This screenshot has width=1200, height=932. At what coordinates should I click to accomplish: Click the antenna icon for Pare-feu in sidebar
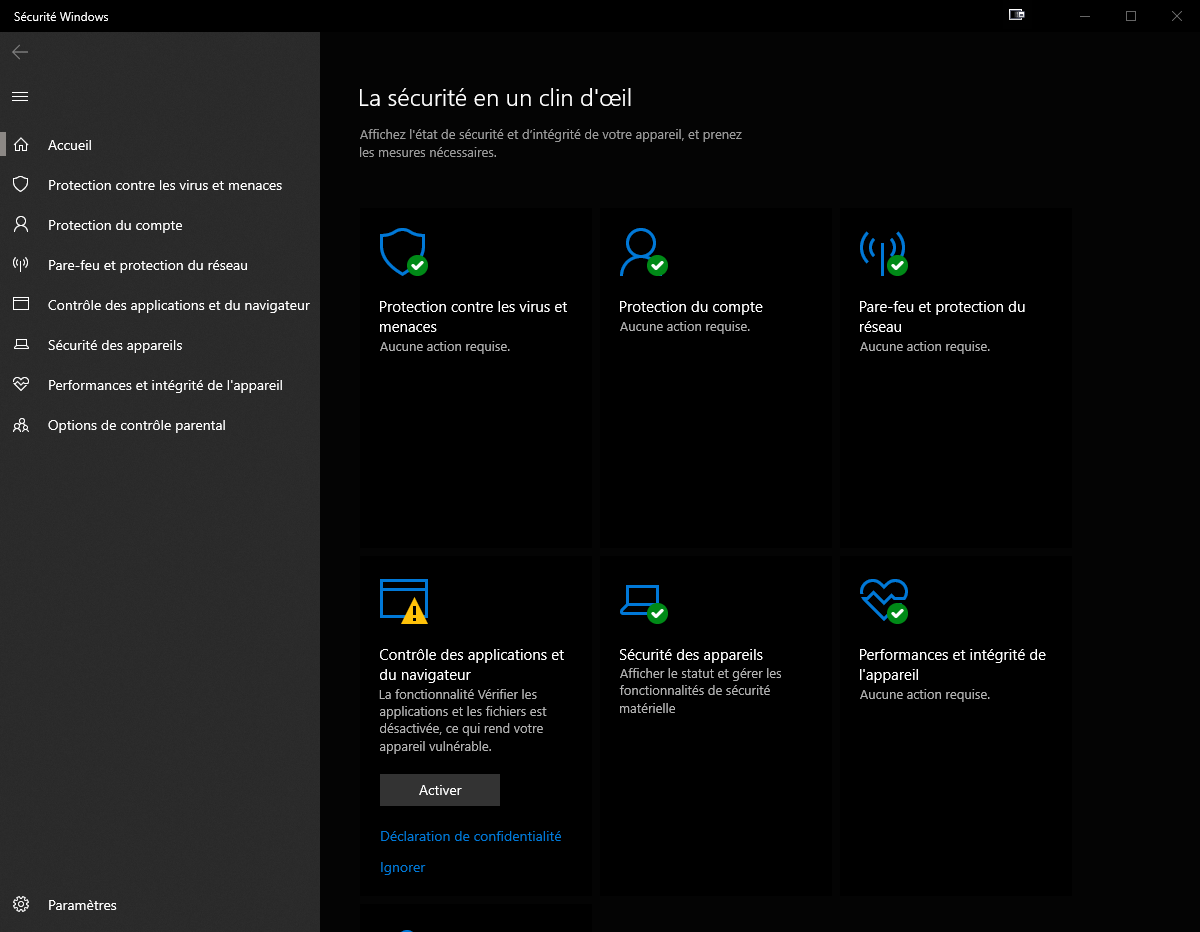[20, 265]
